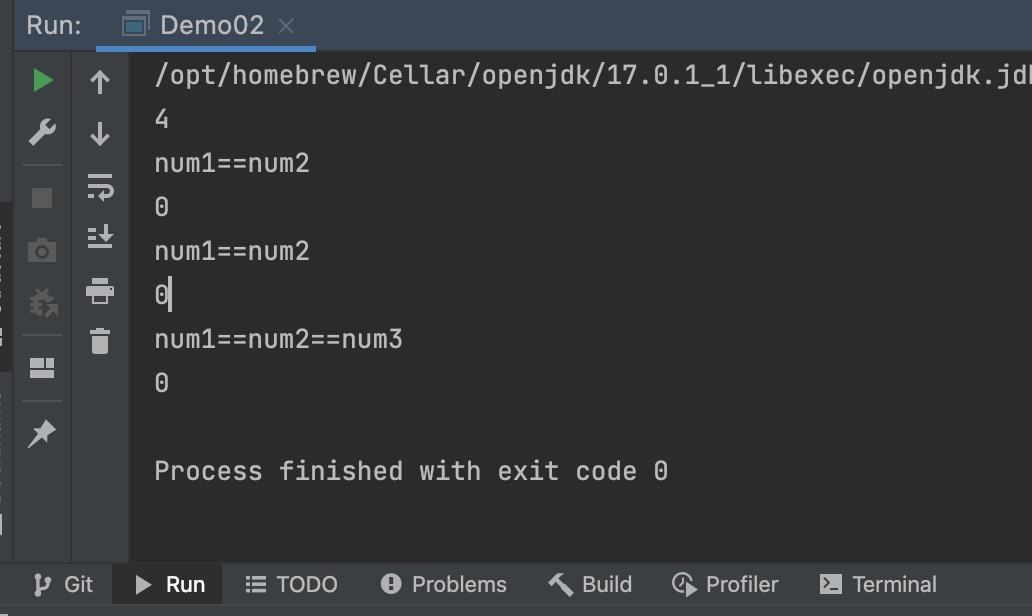Open the restore layout icon
Viewport: 1032px width, 616px height.
(x=42, y=368)
